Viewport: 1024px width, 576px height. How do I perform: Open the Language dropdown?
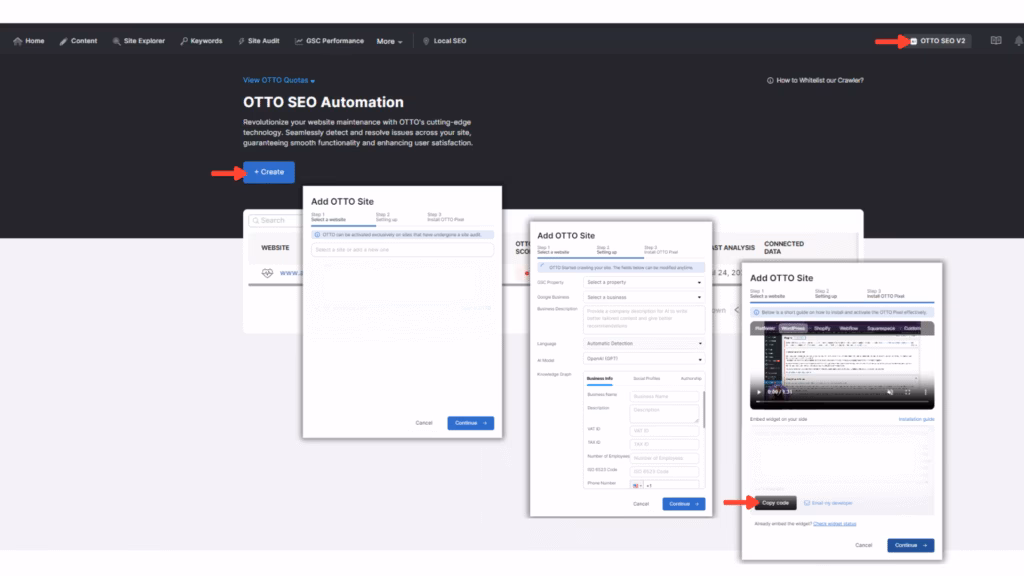coord(644,343)
